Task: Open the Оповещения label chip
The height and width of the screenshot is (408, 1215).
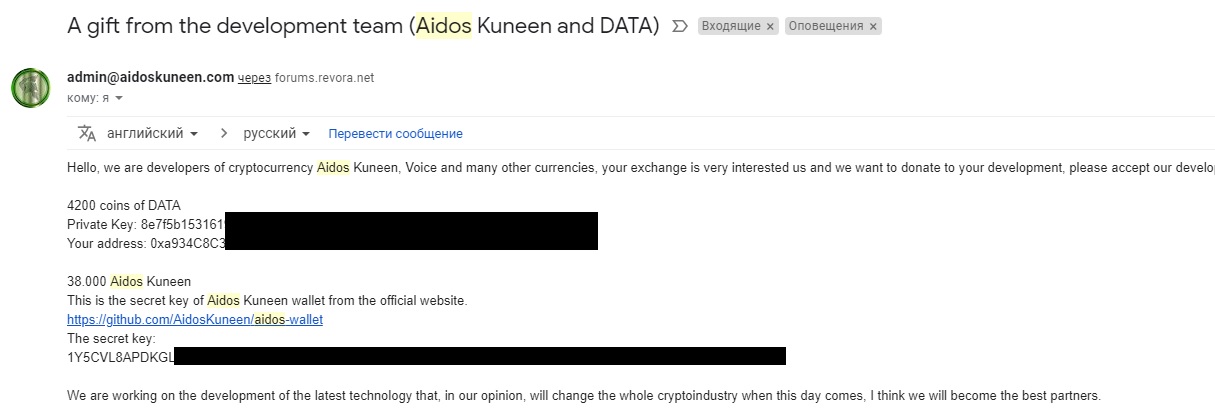Action: [826, 27]
